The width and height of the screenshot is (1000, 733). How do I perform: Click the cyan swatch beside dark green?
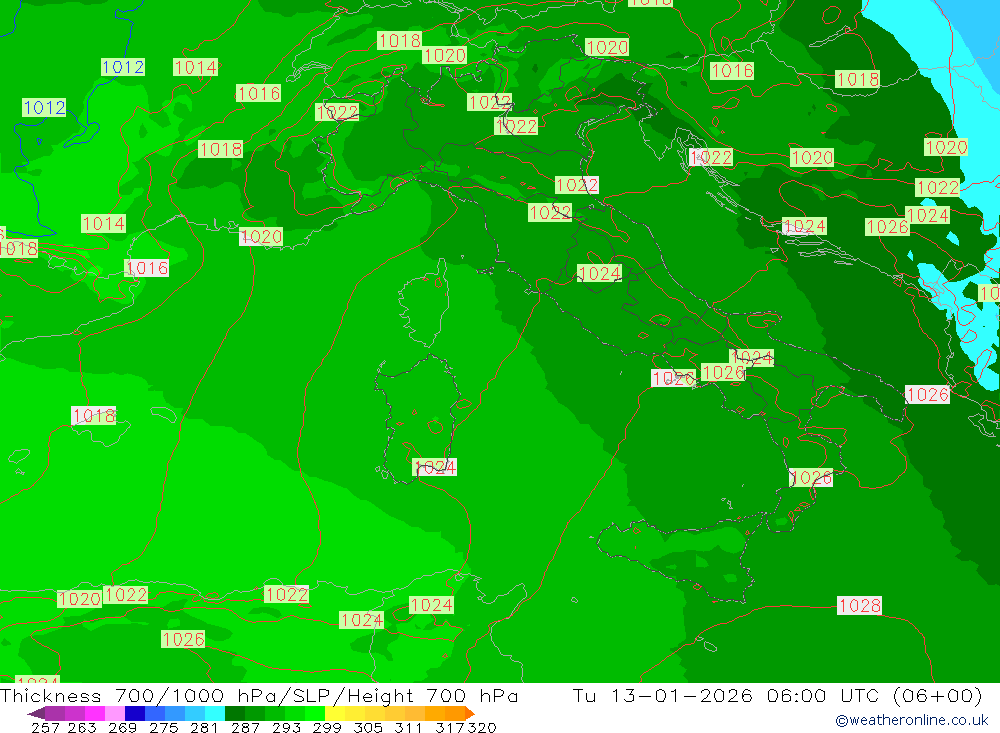click(x=215, y=713)
